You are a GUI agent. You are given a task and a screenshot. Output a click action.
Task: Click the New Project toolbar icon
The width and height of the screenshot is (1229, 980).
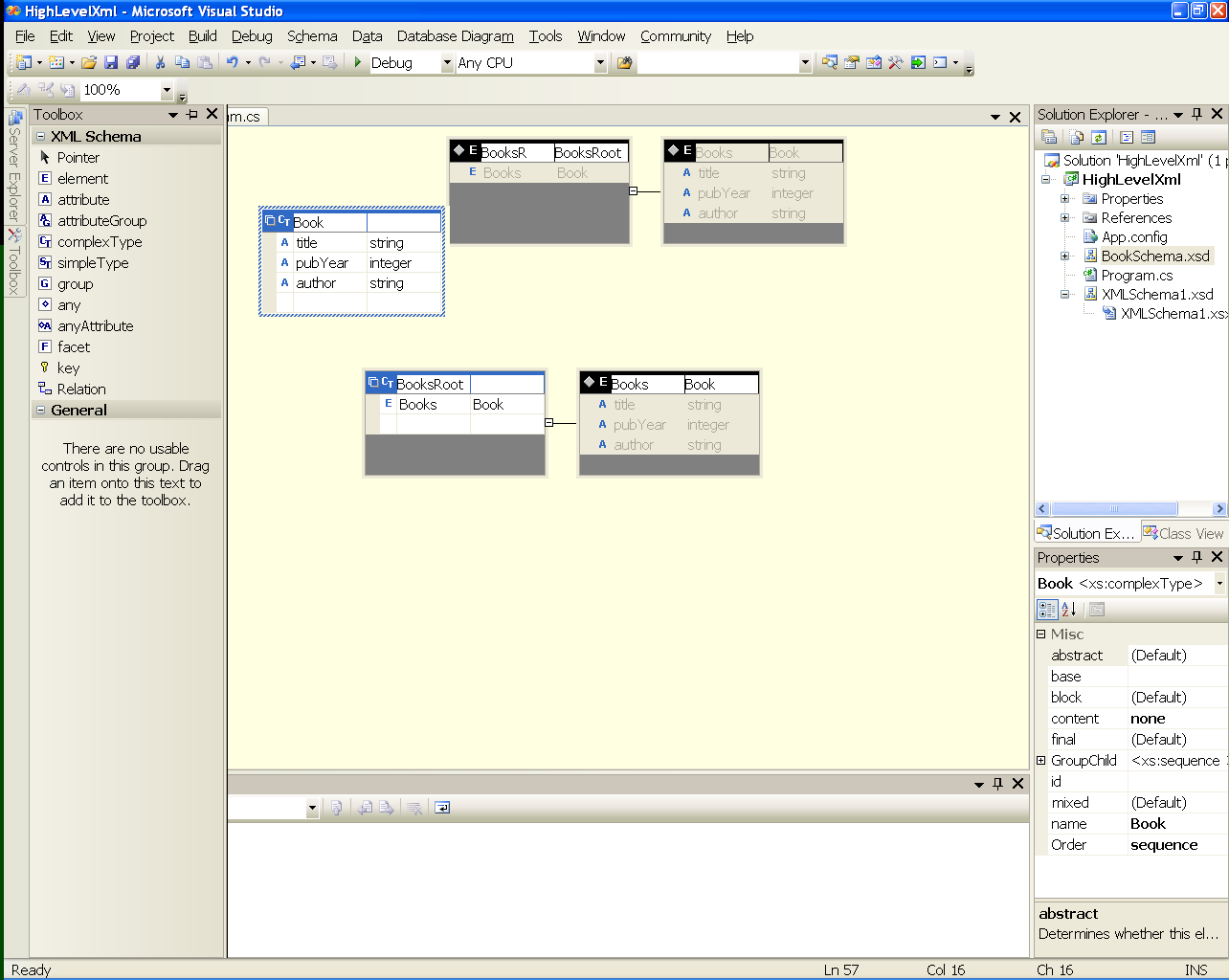(x=24, y=62)
